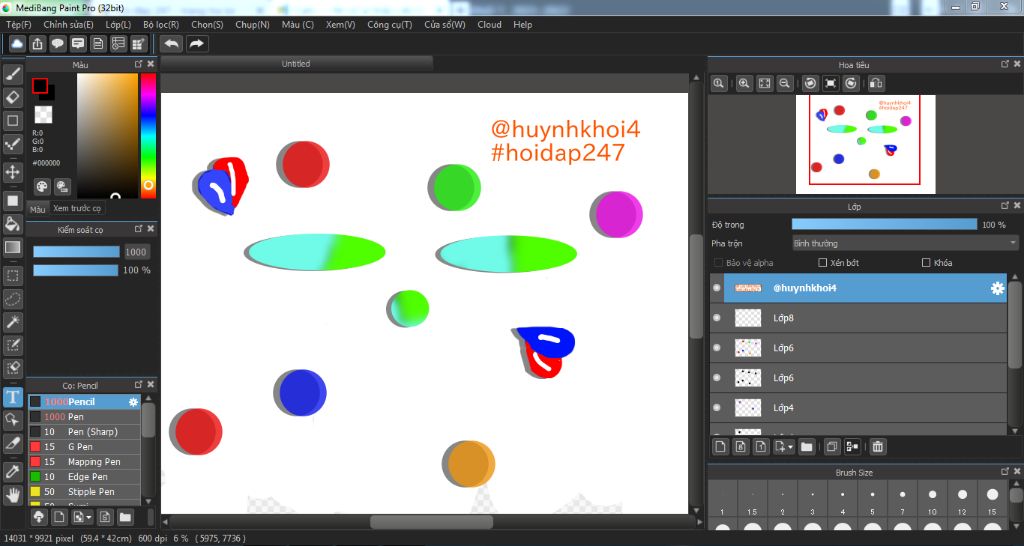Select the Hand pan tool
The image size is (1024, 546).
[x=12, y=494]
